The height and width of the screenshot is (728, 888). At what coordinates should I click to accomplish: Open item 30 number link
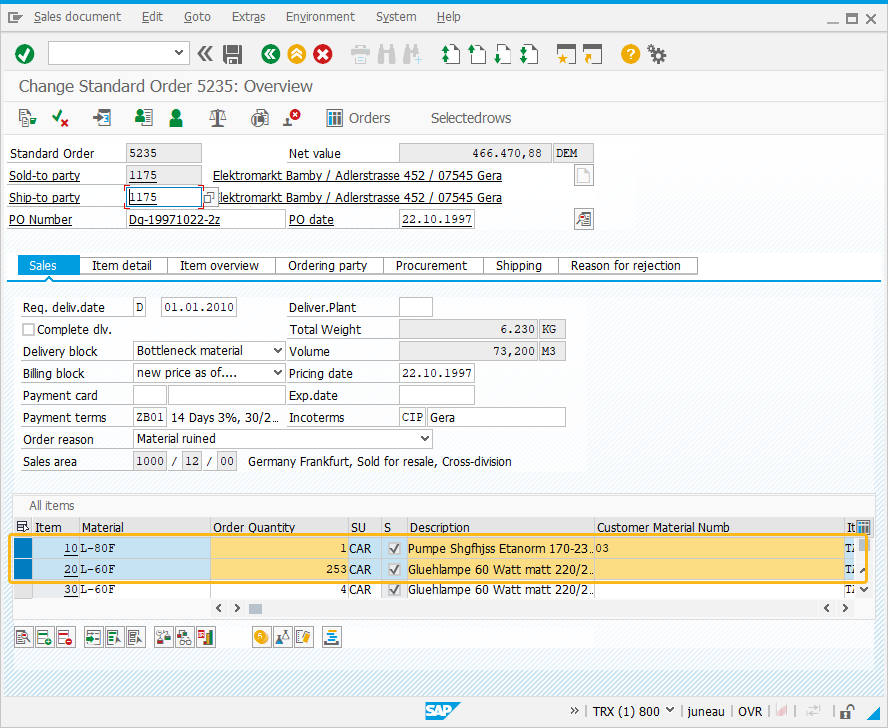pos(71,590)
